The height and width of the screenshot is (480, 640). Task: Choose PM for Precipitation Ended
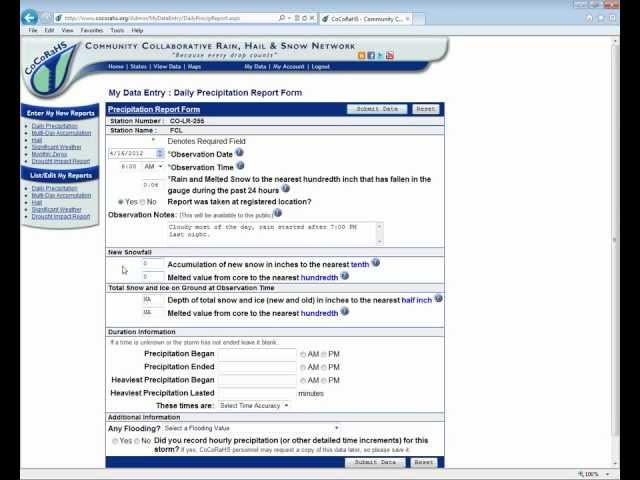(324, 367)
